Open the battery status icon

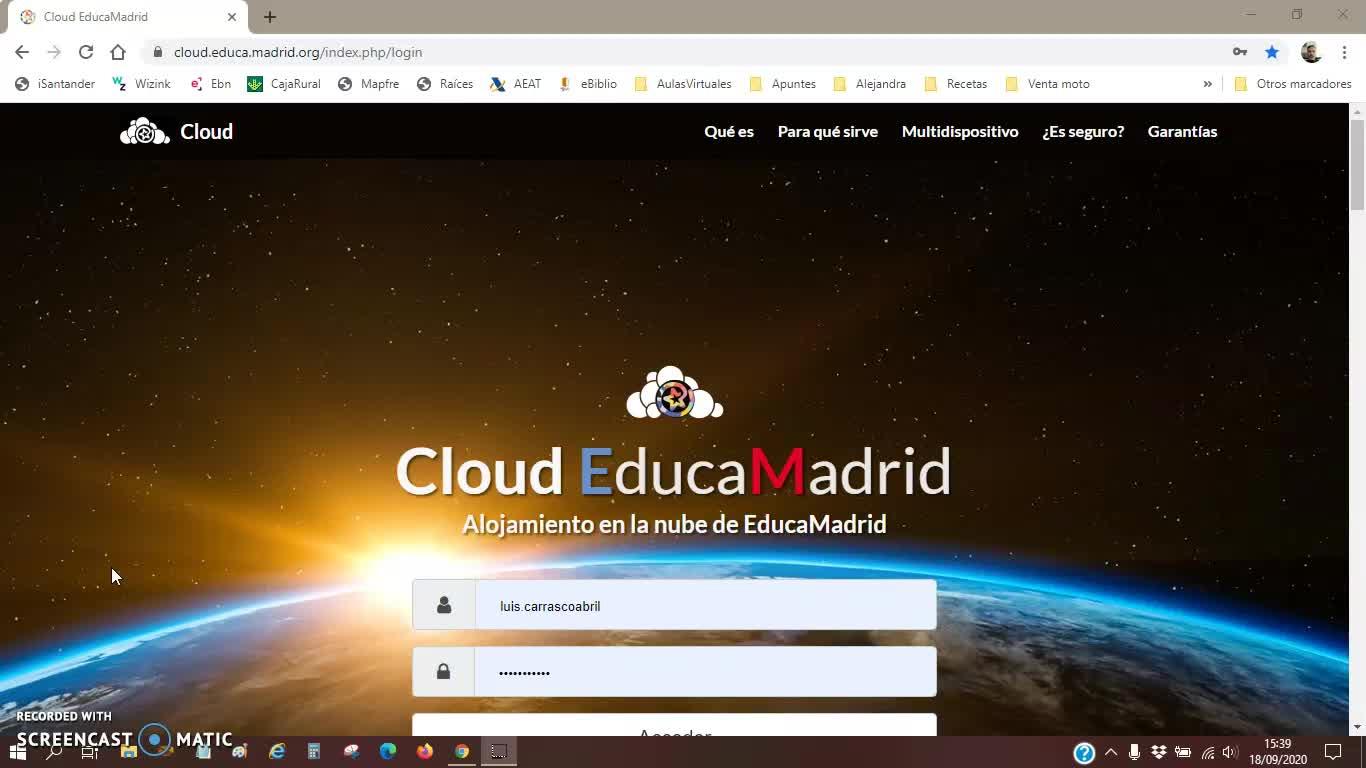1183,752
